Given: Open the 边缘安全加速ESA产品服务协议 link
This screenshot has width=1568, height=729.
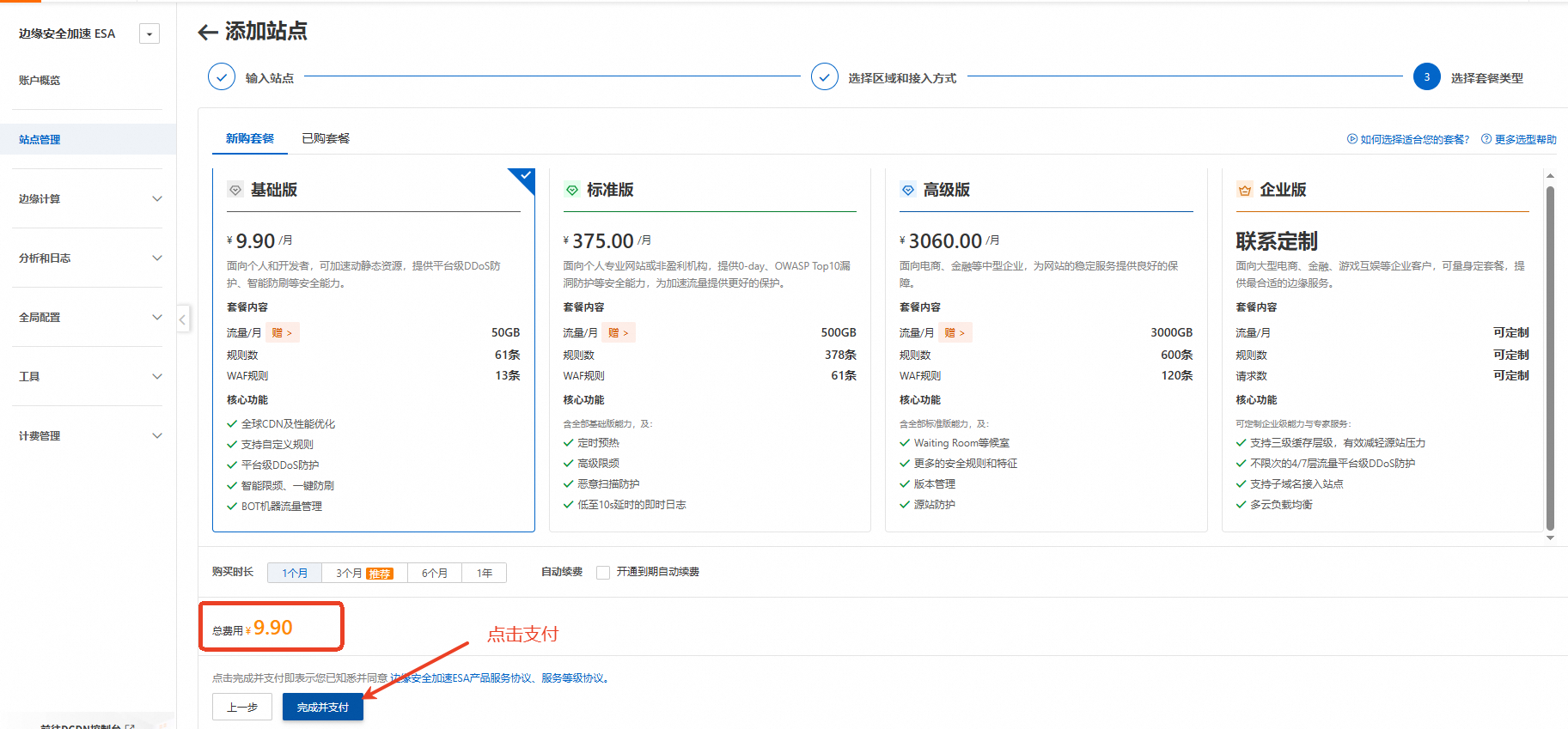Looking at the screenshot, I should point(461,678).
